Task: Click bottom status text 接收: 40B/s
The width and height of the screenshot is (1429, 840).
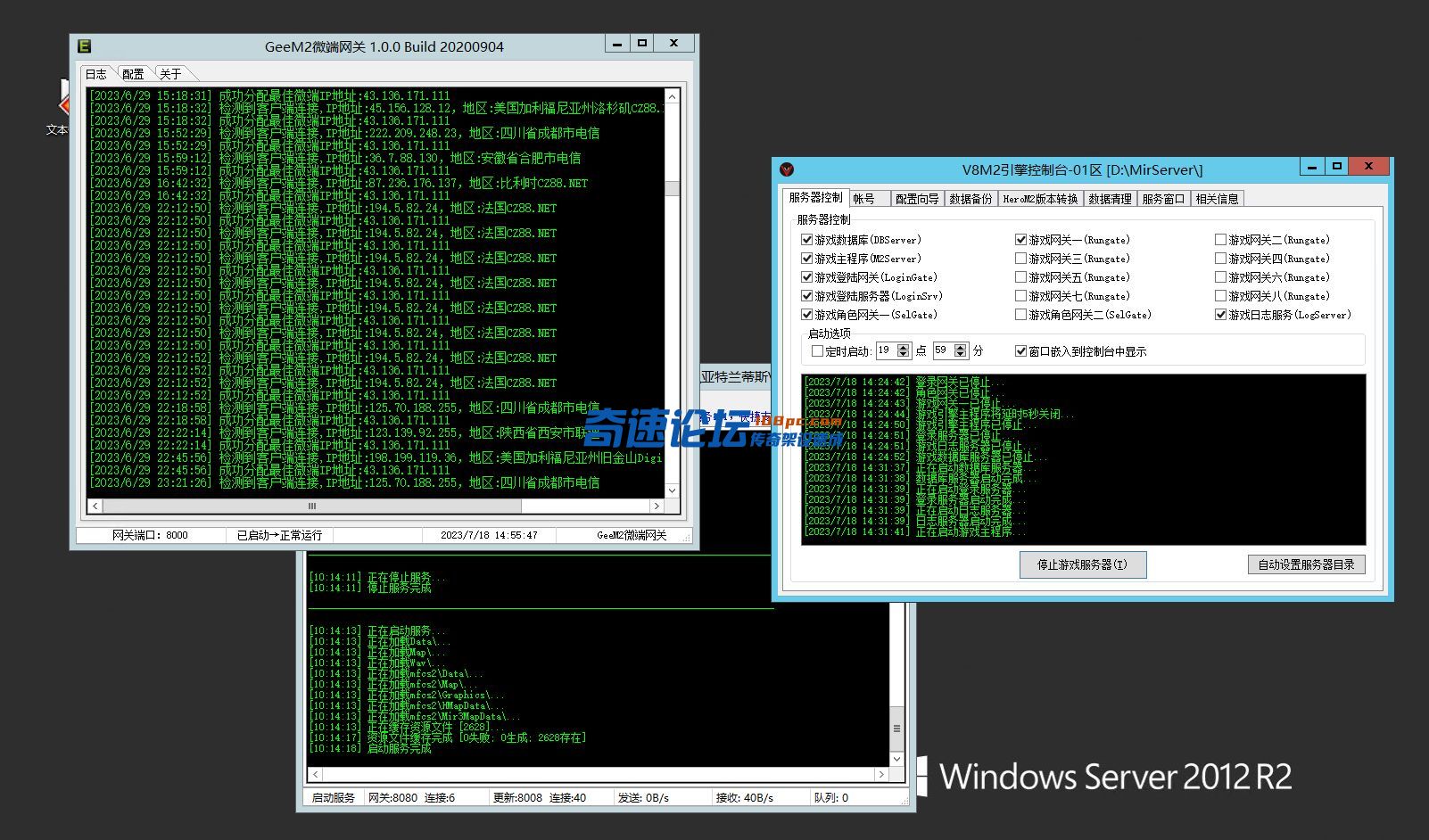Action: [744, 797]
